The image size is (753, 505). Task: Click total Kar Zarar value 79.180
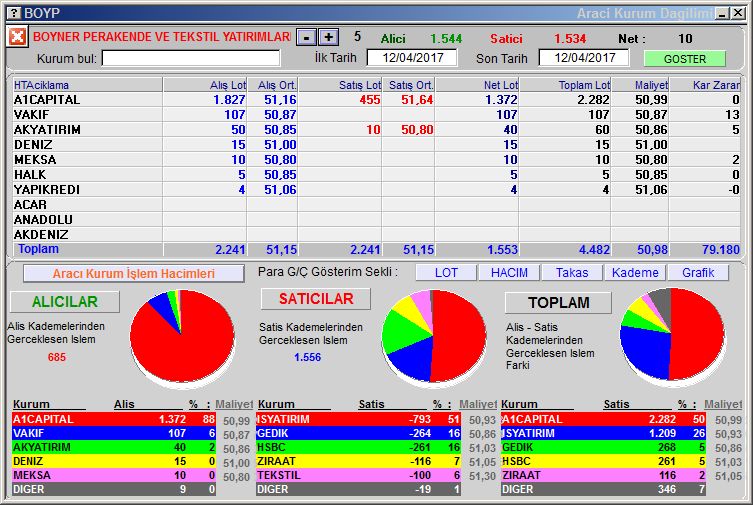click(x=721, y=250)
